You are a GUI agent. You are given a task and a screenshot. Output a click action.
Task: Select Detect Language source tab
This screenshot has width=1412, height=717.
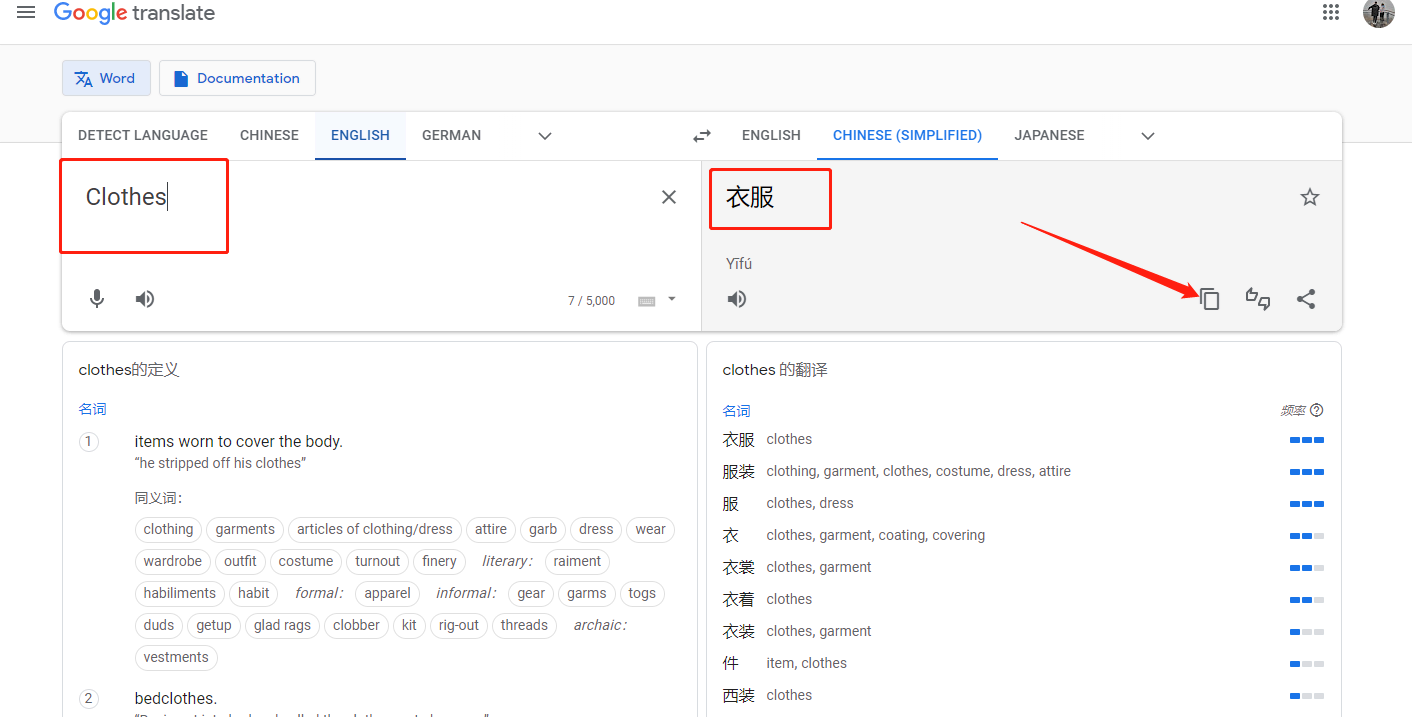pyautogui.click(x=143, y=135)
